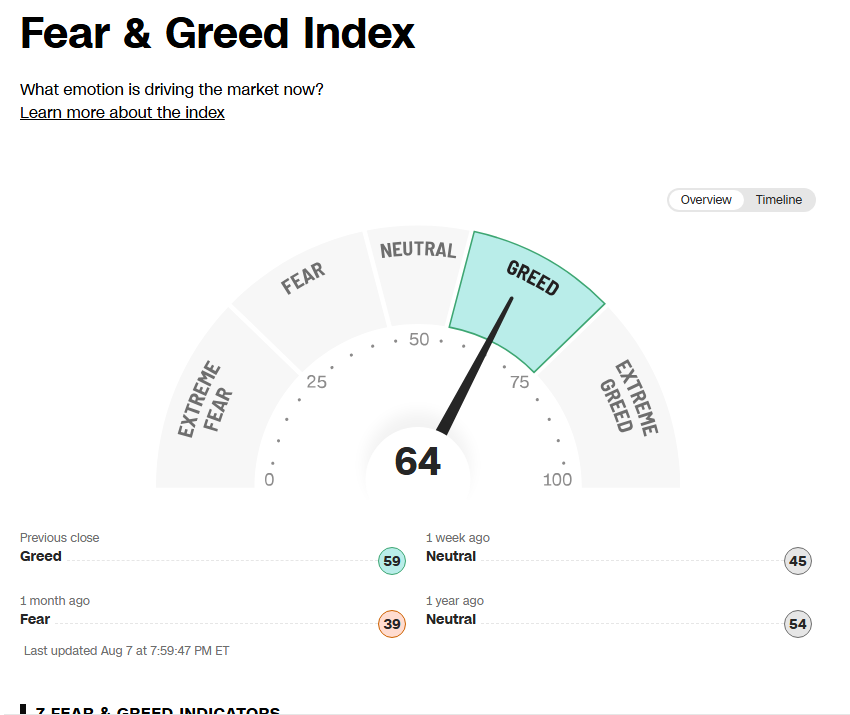The width and height of the screenshot is (850, 715).
Task: Open Learn more about the index link
Action: (122, 112)
